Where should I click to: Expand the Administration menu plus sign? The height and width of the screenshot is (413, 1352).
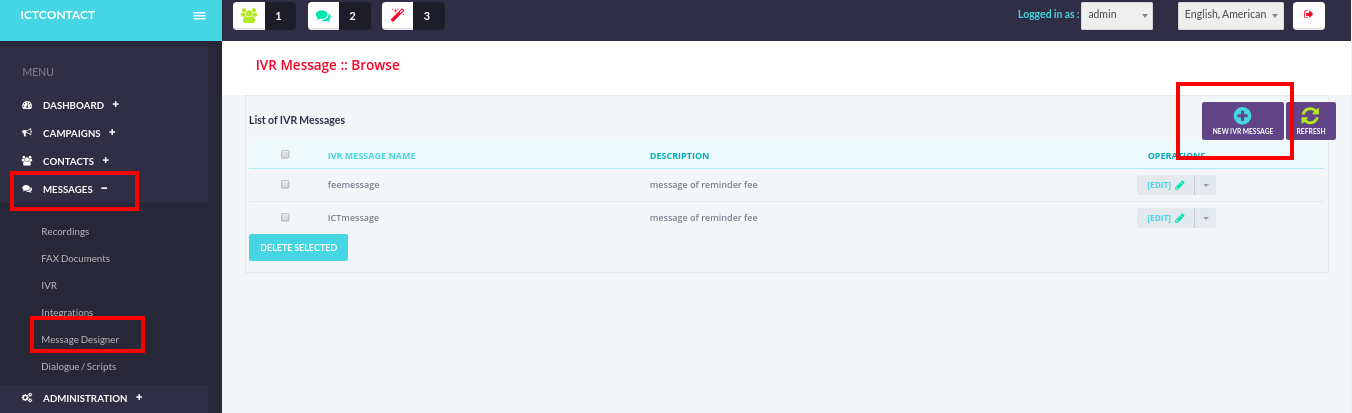(x=139, y=397)
